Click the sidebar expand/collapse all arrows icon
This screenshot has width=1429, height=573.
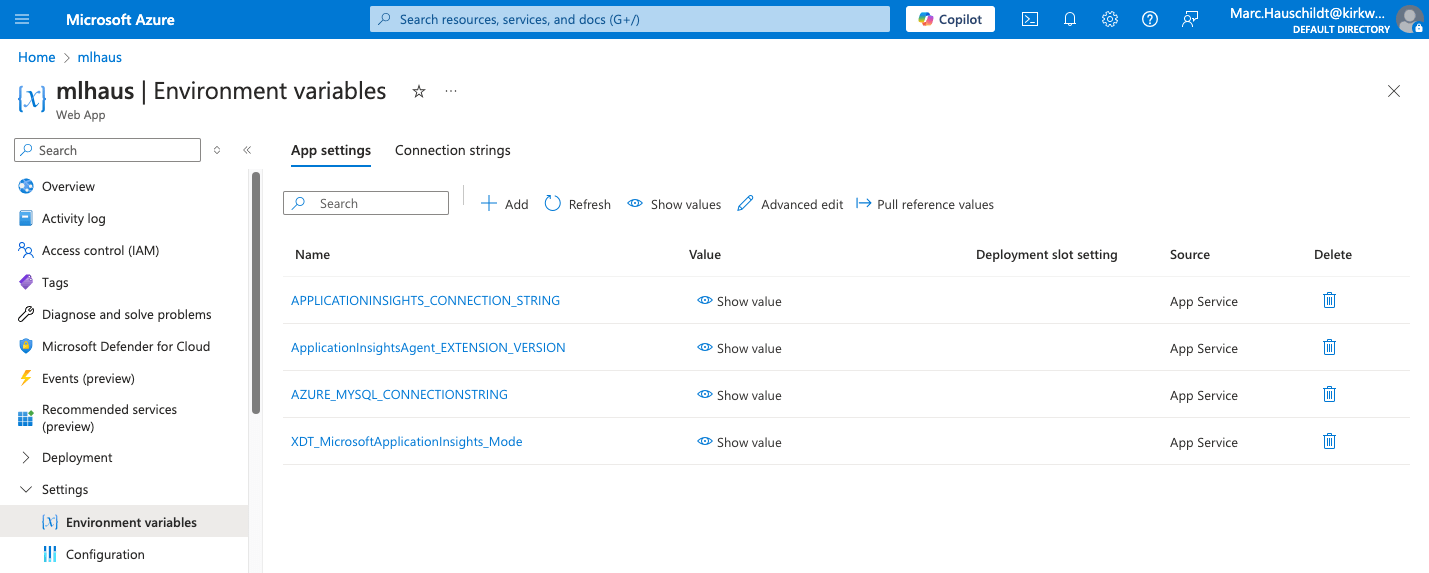pos(217,150)
